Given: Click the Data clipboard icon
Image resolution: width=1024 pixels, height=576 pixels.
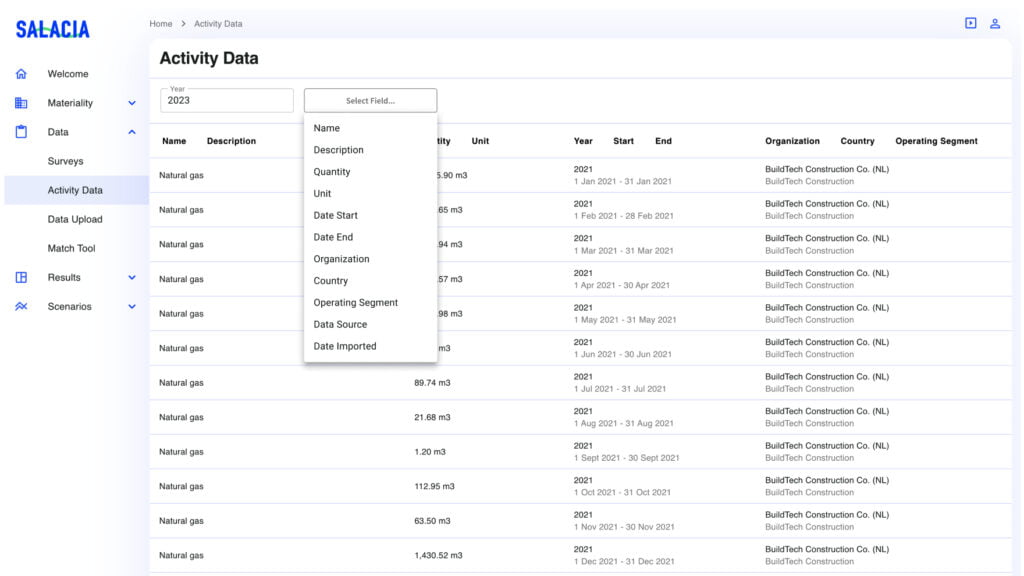Looking at the screenshot, I should point(21,132).
